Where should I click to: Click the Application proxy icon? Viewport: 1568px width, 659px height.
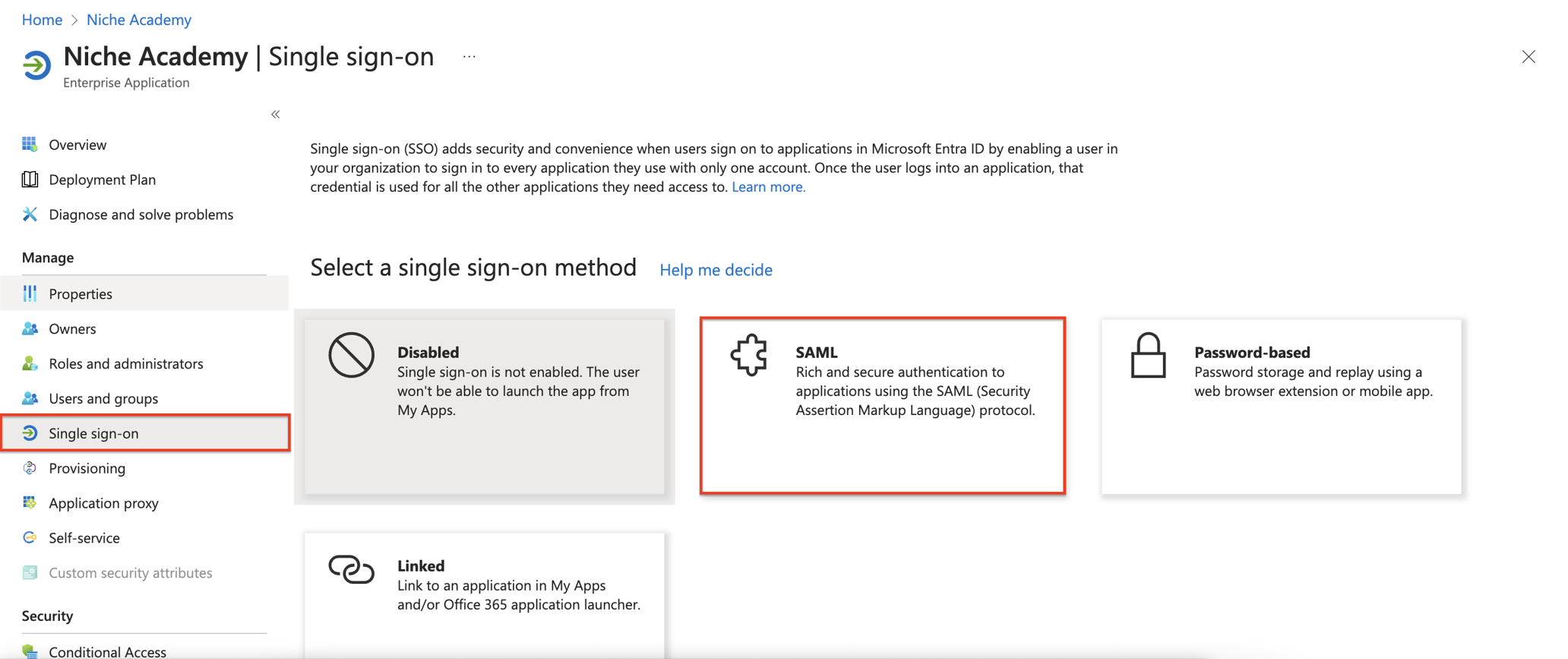coord(30,502)
